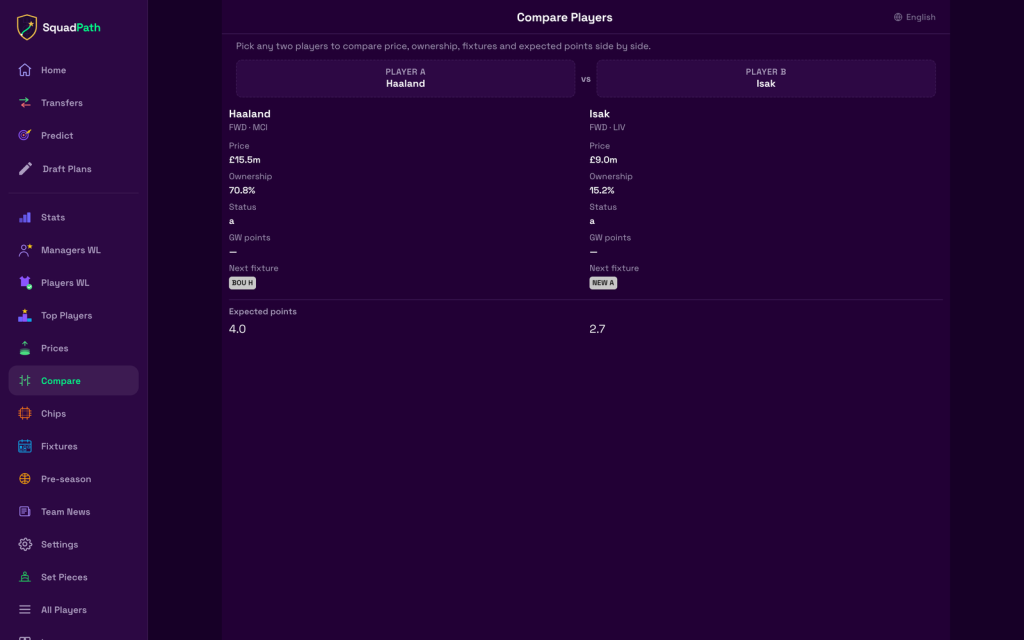Click Haaland's ownership 70.8%
The width and height of the screenshot is (1024, 640).
pyautogui.click(x=242, y=190)
